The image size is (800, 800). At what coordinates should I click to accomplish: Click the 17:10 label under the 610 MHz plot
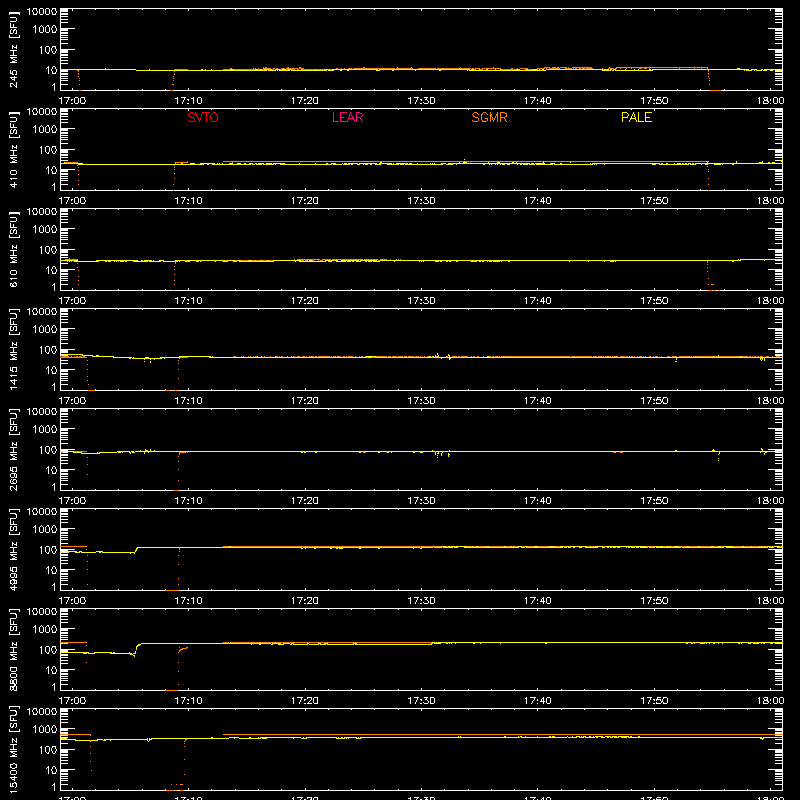pyautogui.click(x=188, y=301)
